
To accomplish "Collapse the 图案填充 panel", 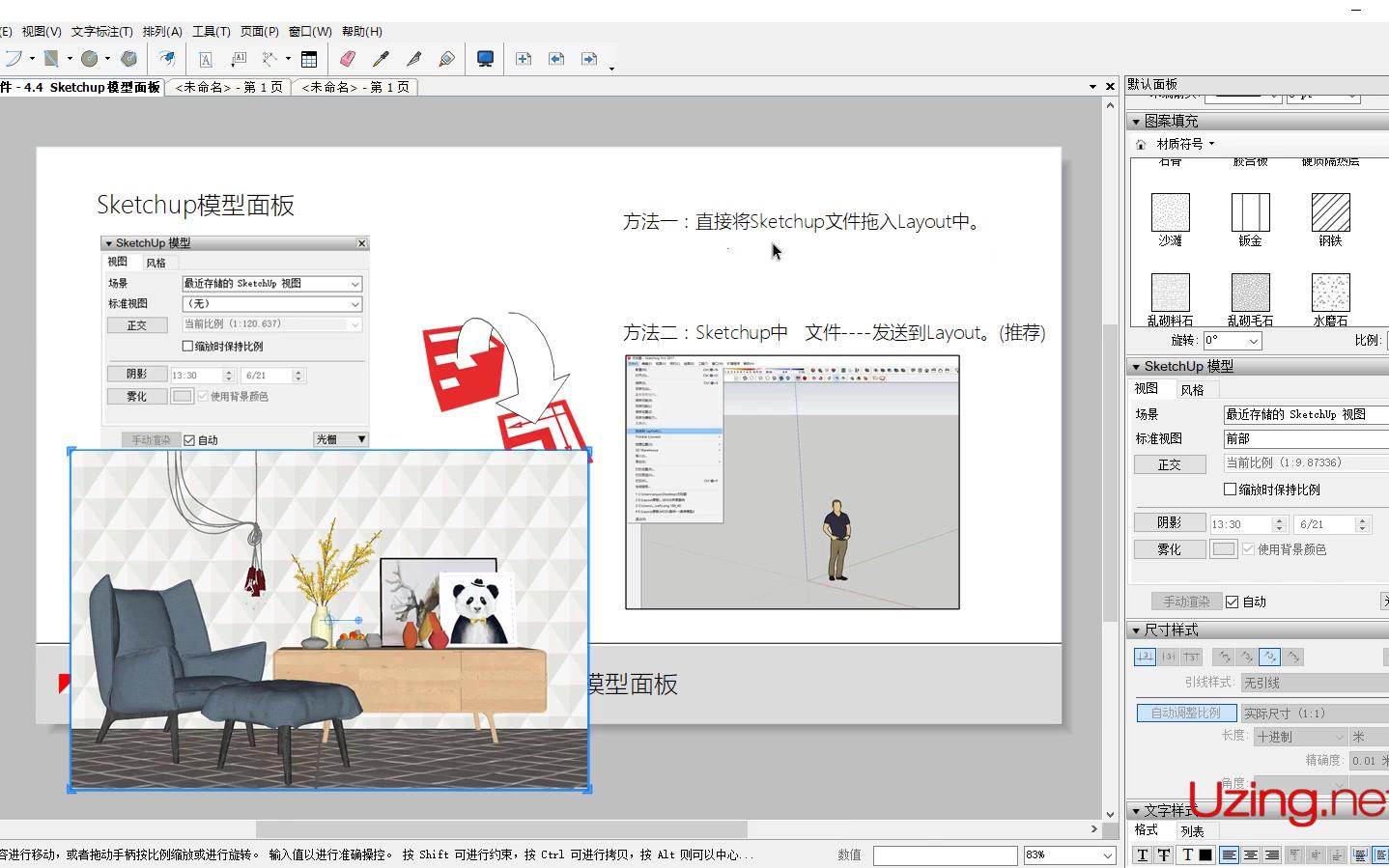I will (x=1136, y=122).
